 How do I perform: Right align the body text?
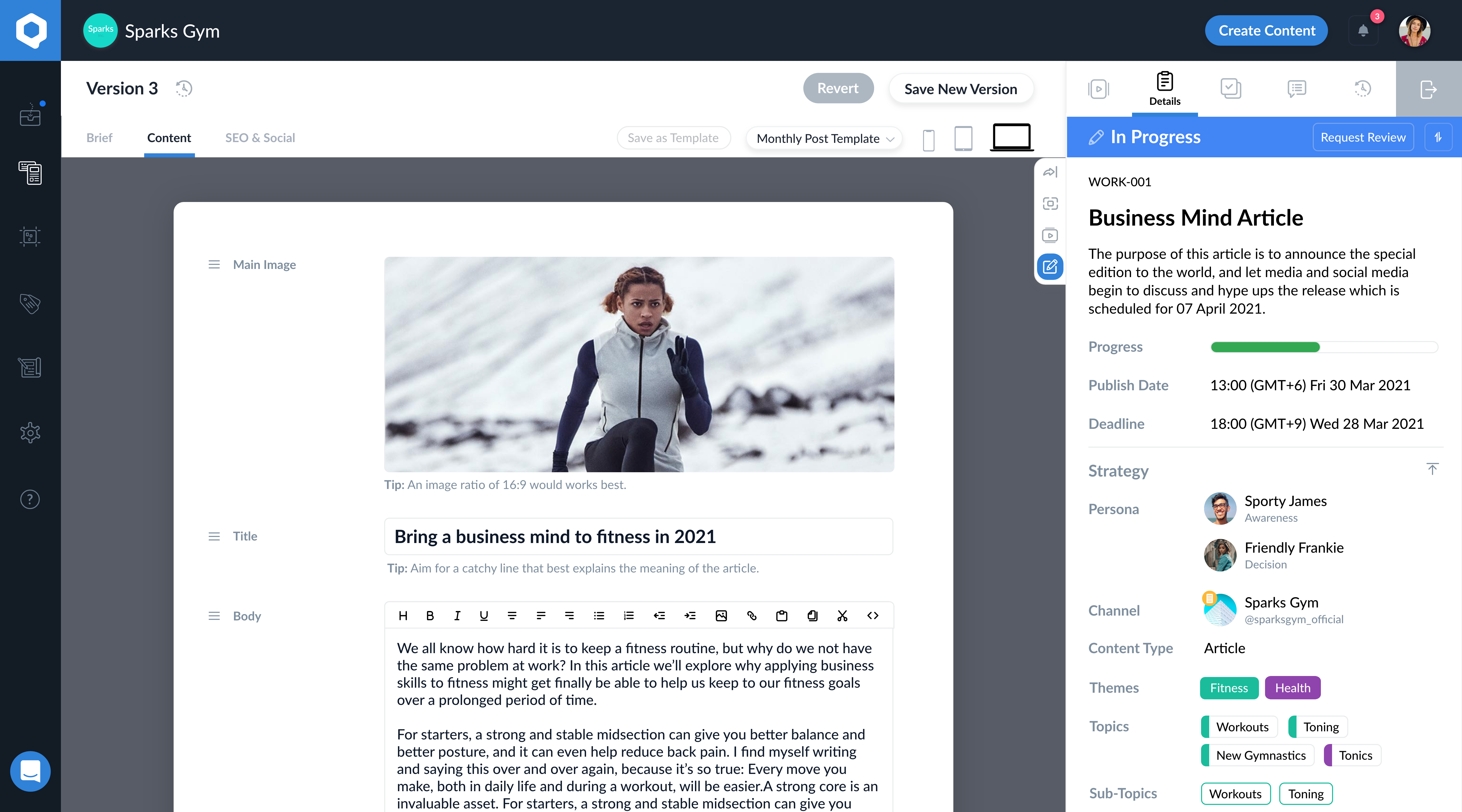coord(569,616)
